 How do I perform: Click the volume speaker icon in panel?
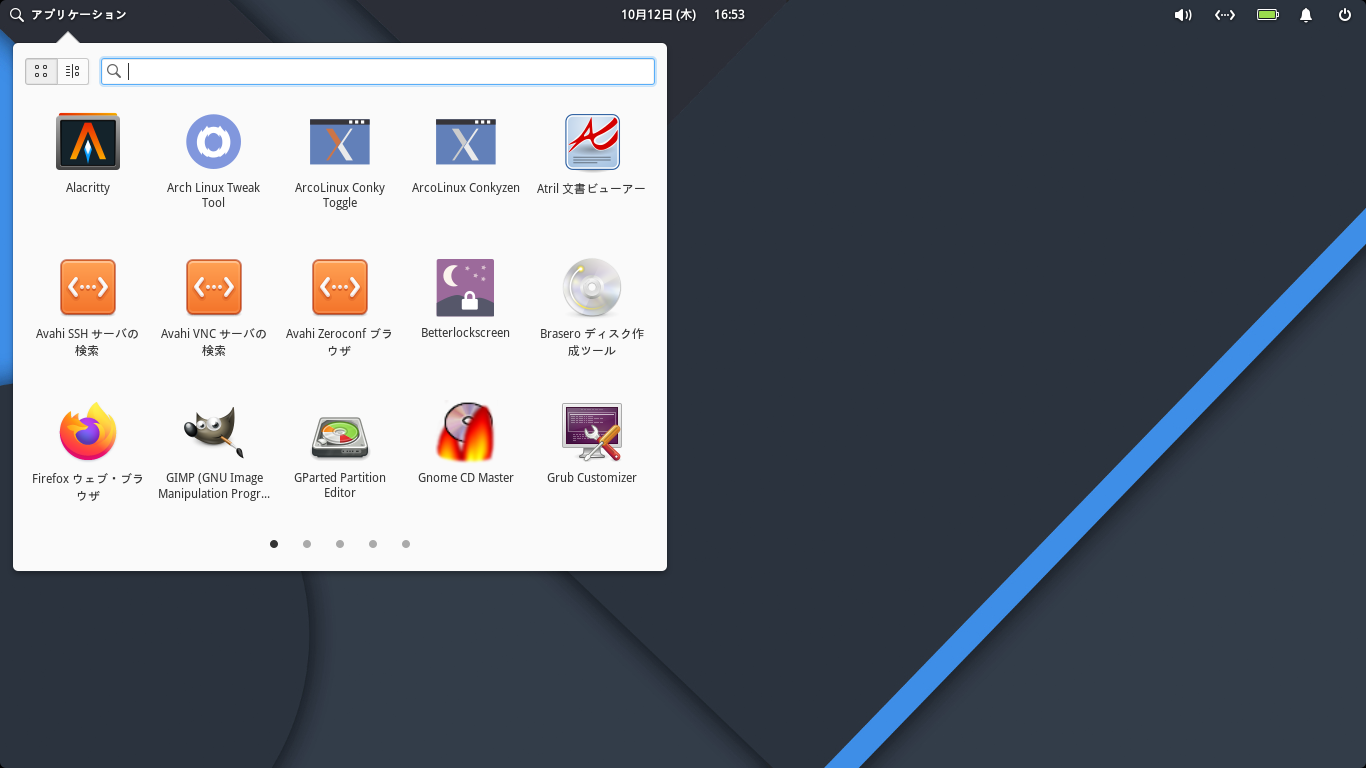pyautogui.click(x=1183, y=15)
